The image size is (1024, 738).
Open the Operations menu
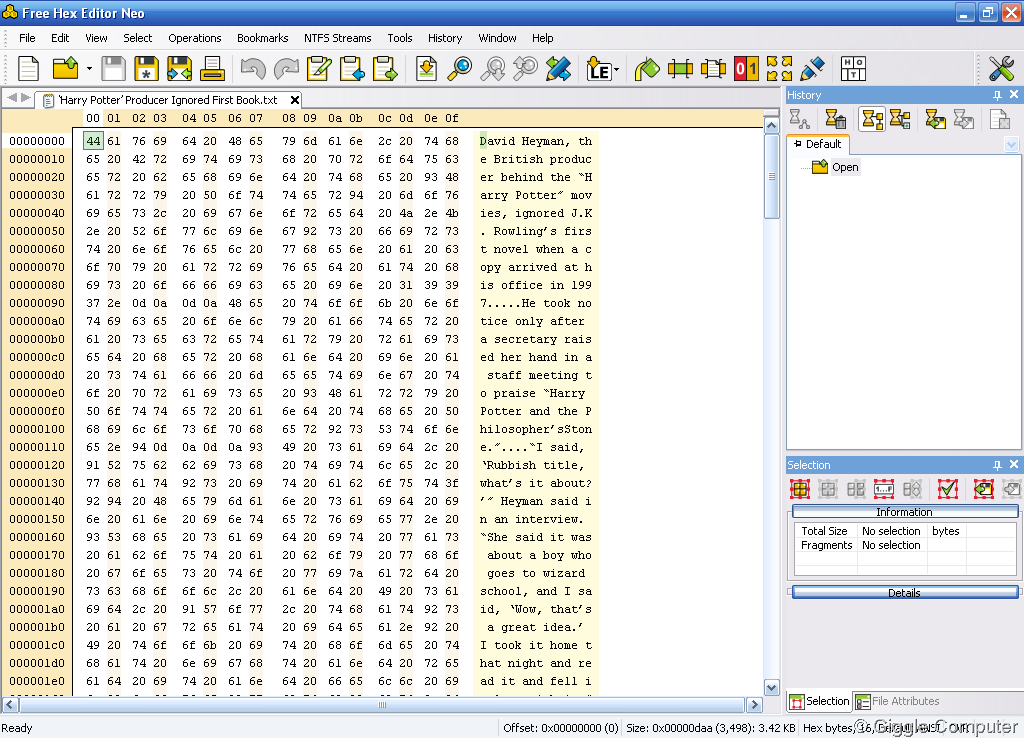[x=195, y=38]
